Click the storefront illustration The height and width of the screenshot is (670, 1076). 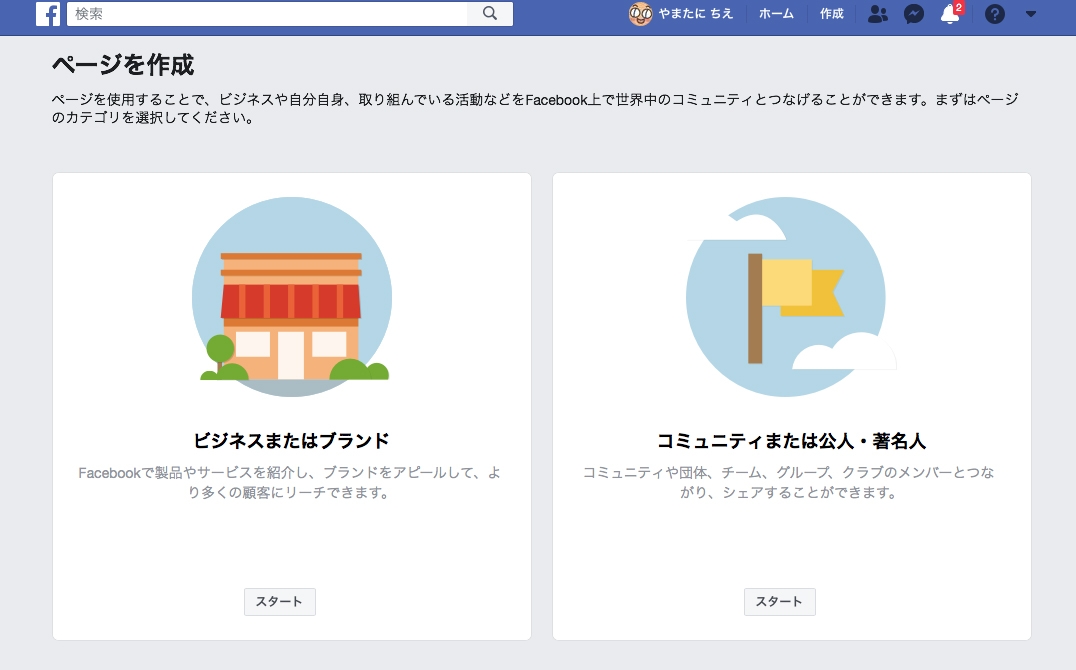coord(292,297)
